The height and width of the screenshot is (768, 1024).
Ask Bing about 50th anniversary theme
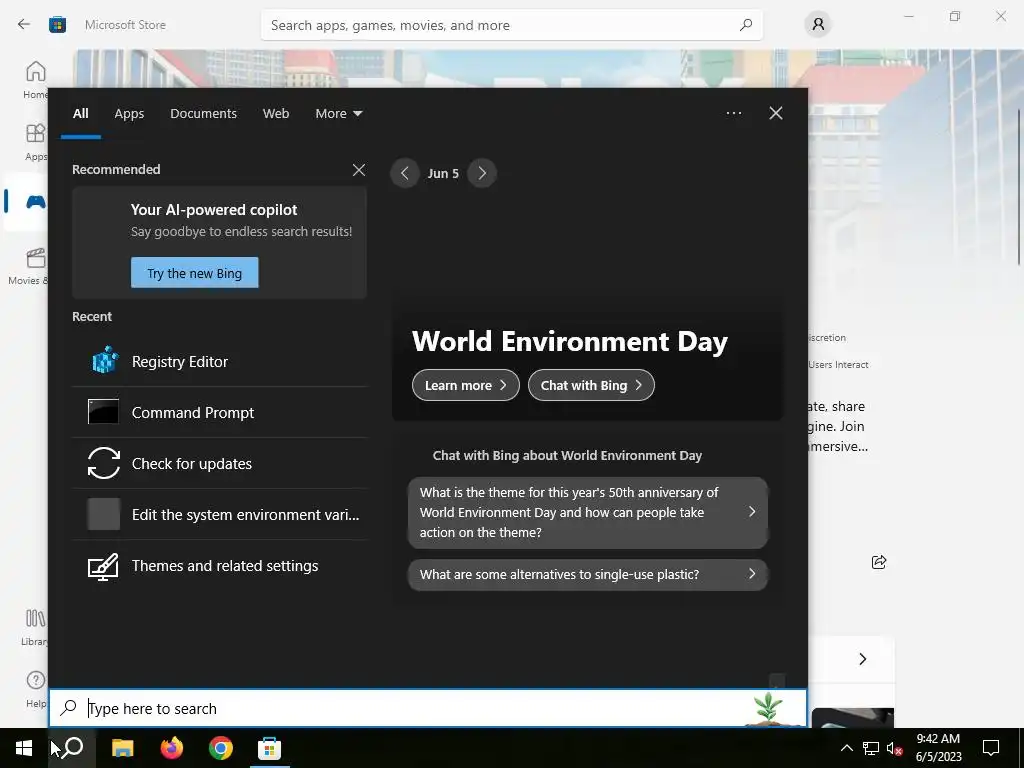click(588, 513)
